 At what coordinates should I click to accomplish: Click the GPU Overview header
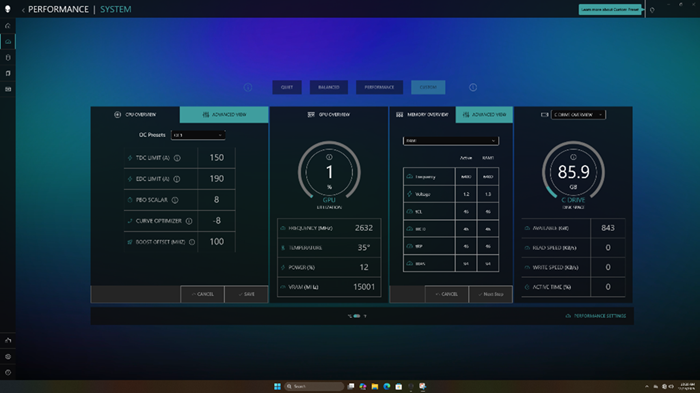coord(329,115)
